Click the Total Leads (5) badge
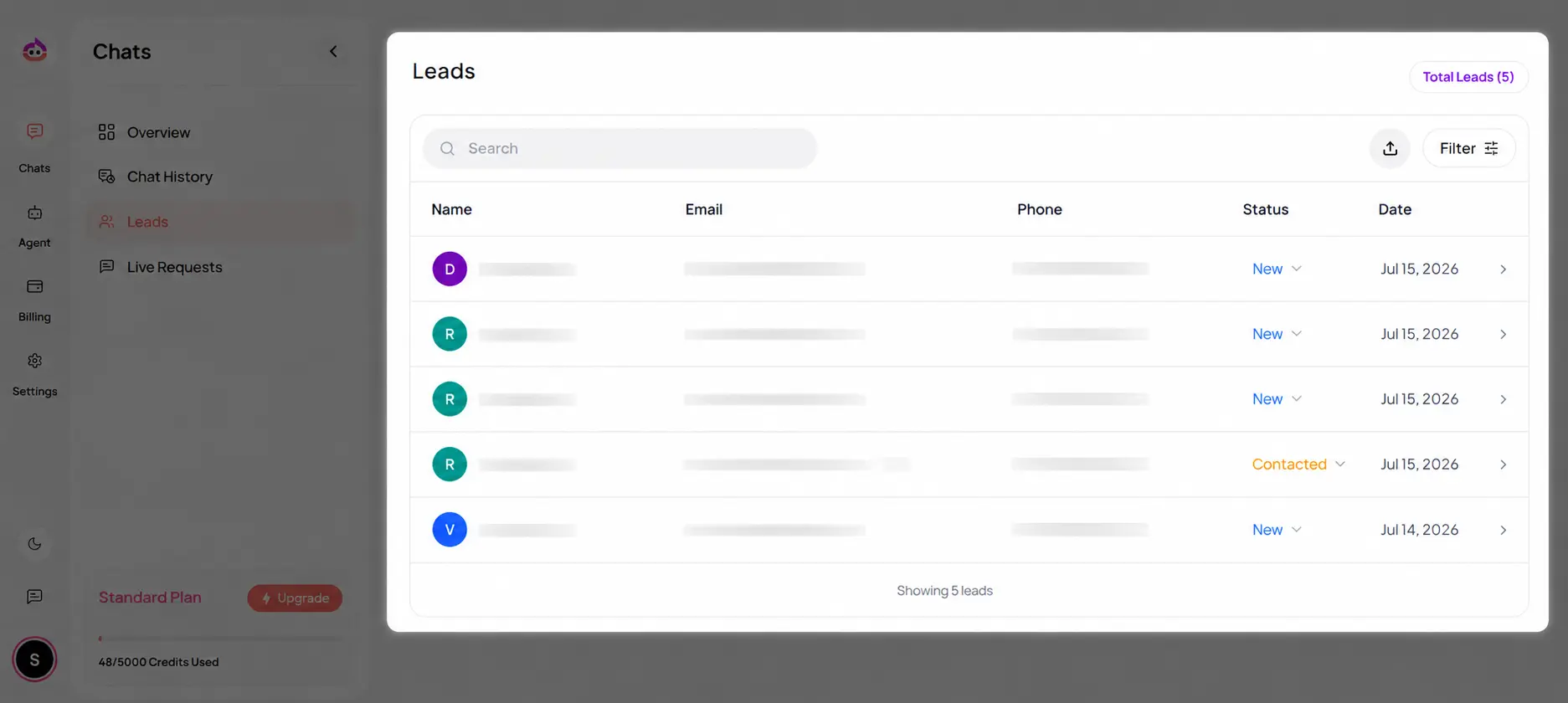Image resolution: width=1568 pixels, height=703 pixels. pyautogui.click(x=1468, y=77)
